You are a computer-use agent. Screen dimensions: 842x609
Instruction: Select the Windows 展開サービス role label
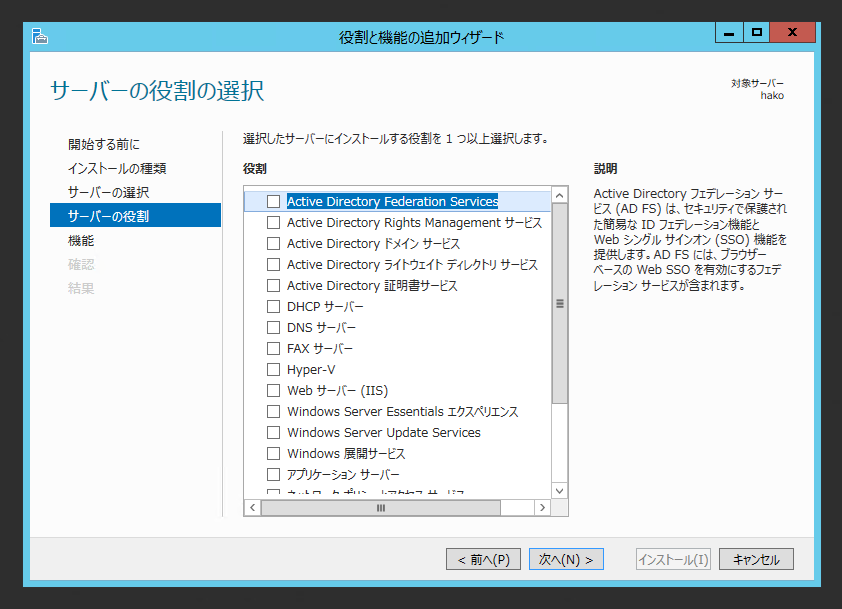pyautogui.click(x=346, y=453)
